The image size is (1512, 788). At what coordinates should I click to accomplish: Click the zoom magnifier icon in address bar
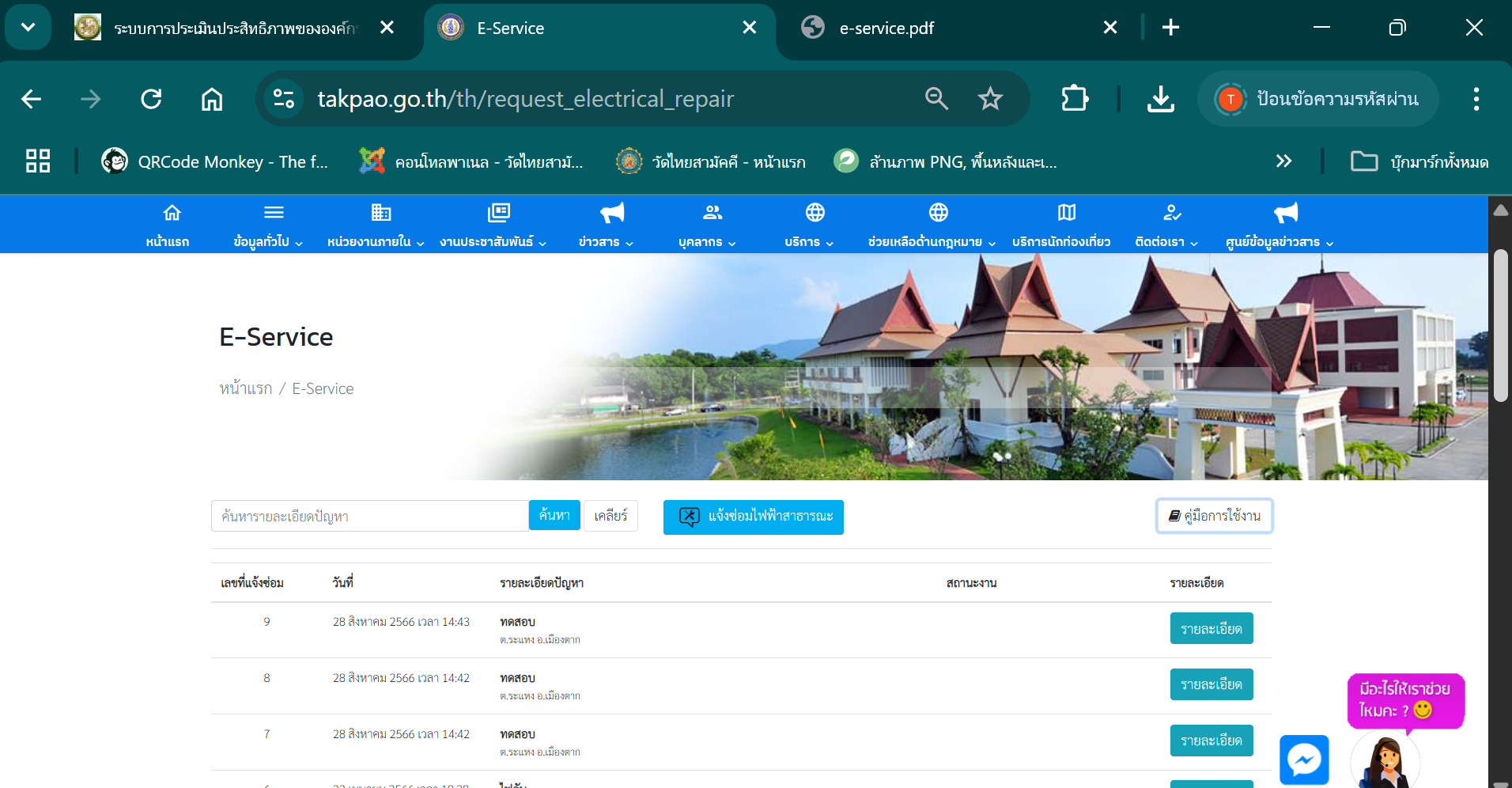pyautogui.click(x=936, y=99)
